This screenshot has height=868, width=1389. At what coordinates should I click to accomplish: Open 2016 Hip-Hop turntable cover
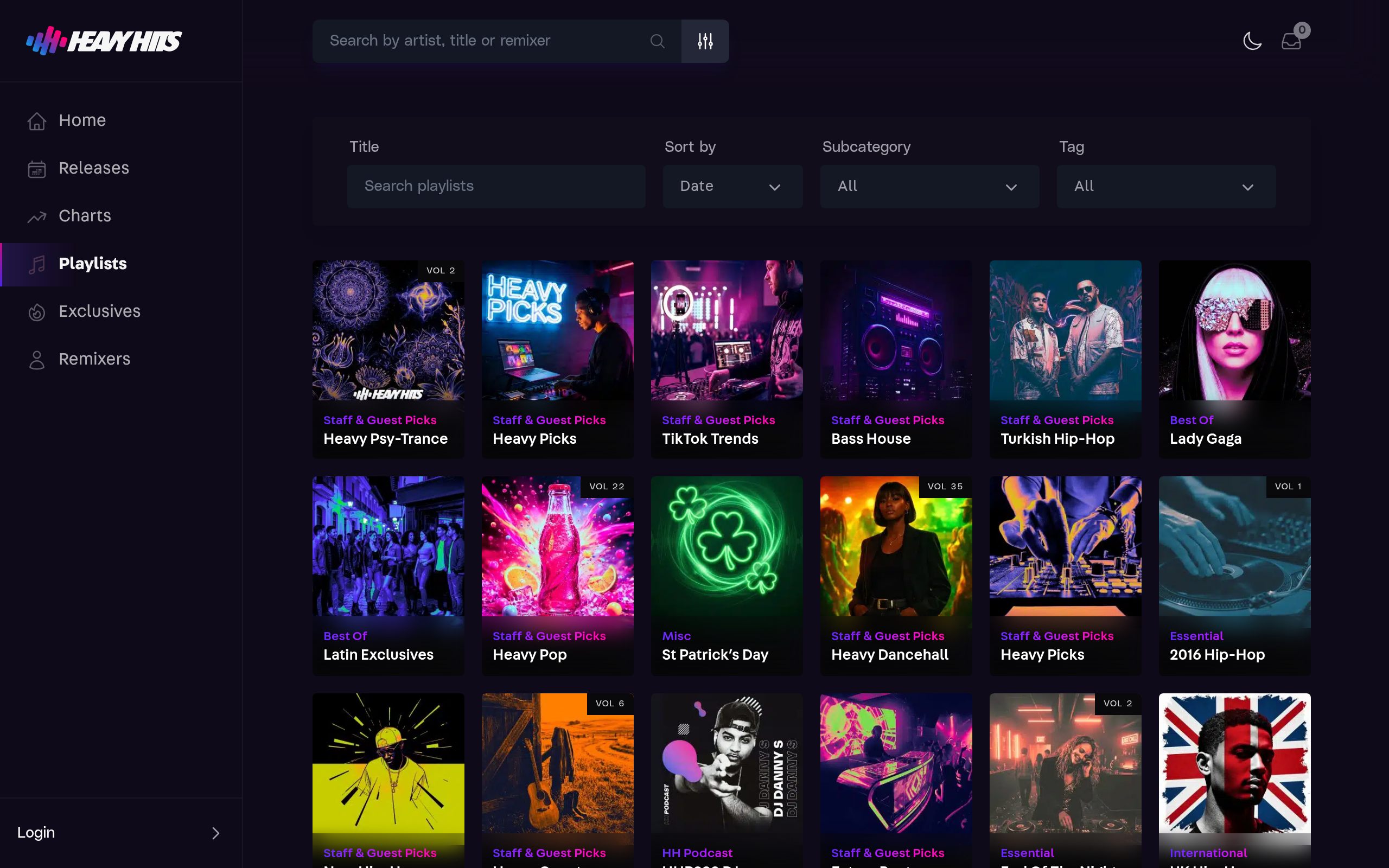click(x=1234, y=546)
